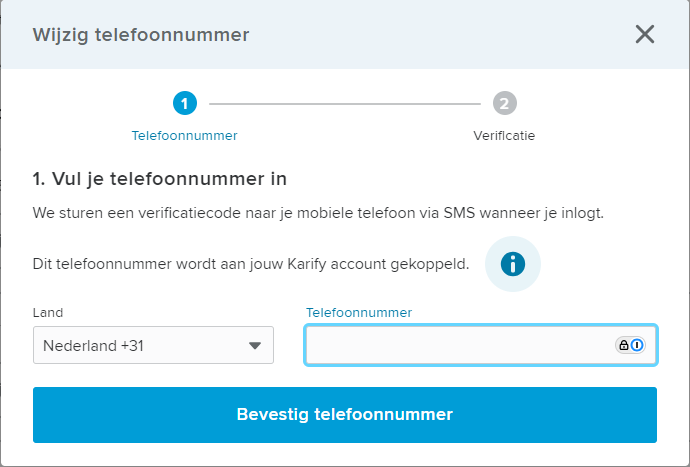Open the Land country dropdown
Image resolution: width=690 pixels, height=467 pixels.
(153, 345)
